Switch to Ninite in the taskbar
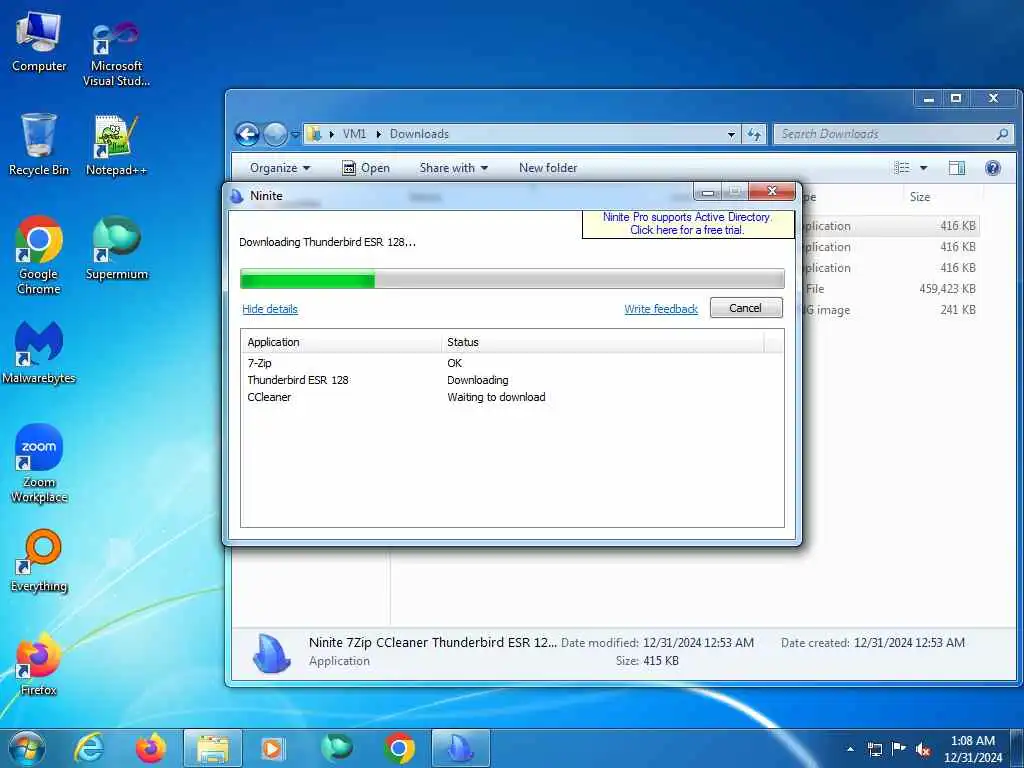The height and width of the screenshot is (768, 1024). point(461,748)
